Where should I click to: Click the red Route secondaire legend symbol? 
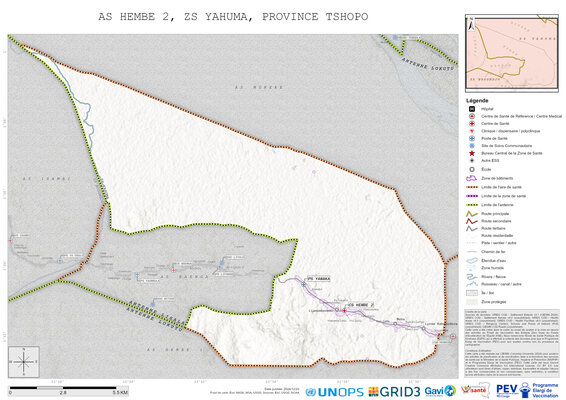pos(471,221)
